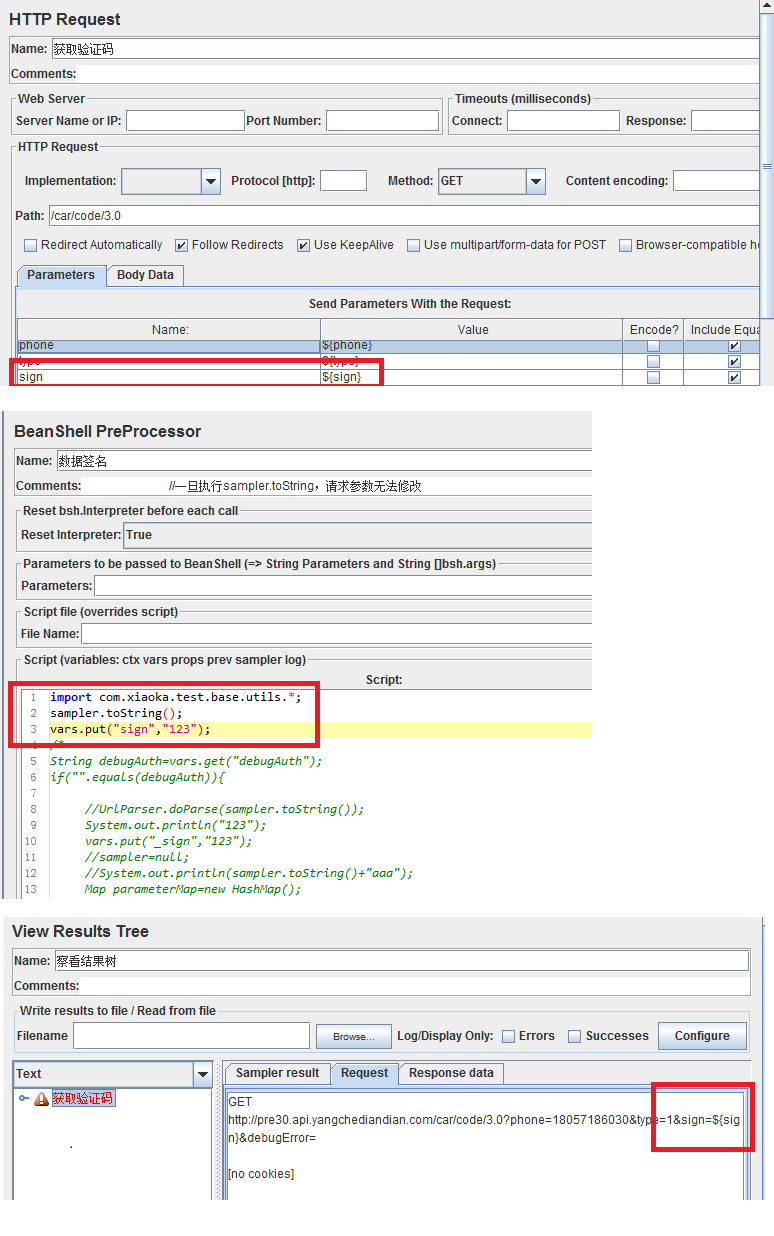Enable the Redirect Automatically checkbox
Viewport: 774px width, 1236px height.
(30, 245)
